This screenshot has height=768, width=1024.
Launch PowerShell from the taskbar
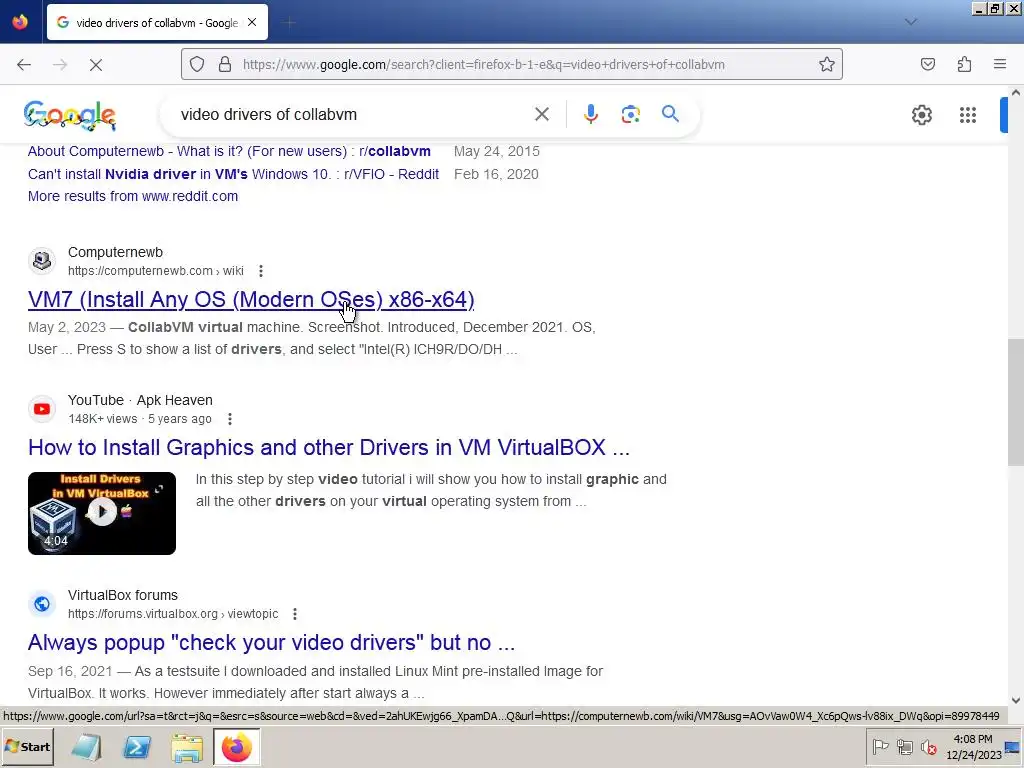click(x=136, y=747)
